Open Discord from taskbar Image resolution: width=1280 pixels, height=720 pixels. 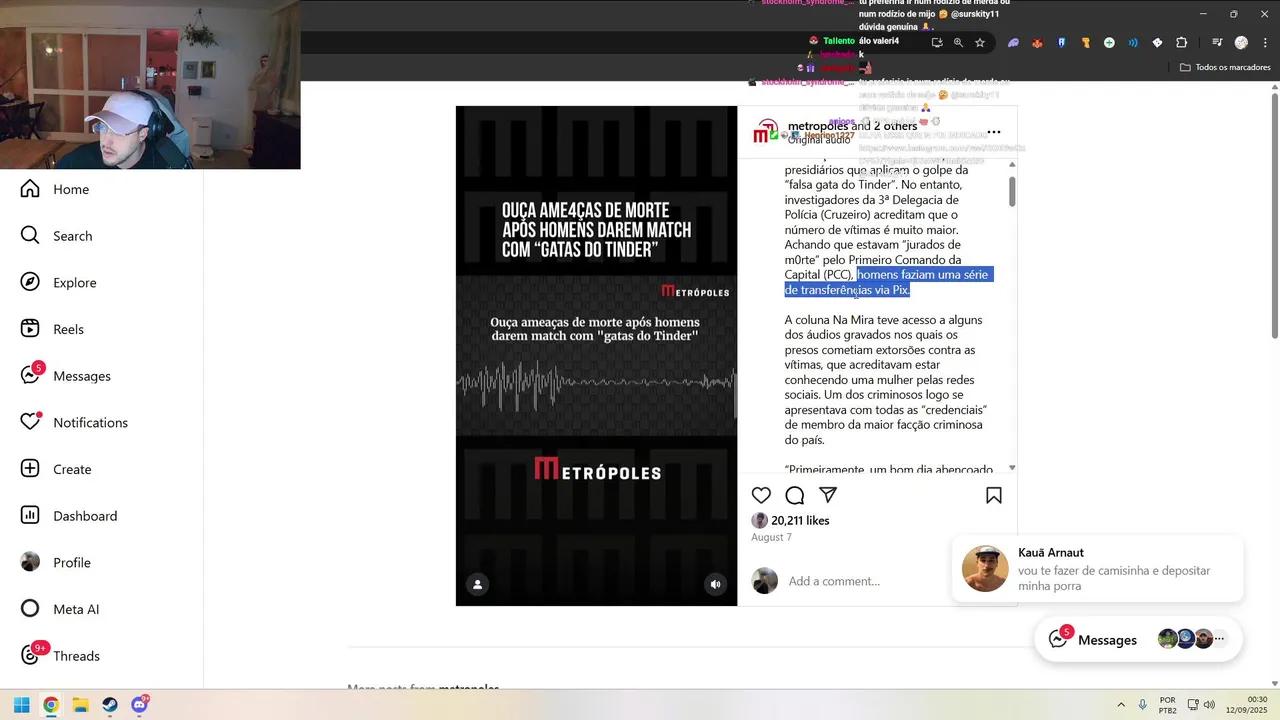coord(140,705)
